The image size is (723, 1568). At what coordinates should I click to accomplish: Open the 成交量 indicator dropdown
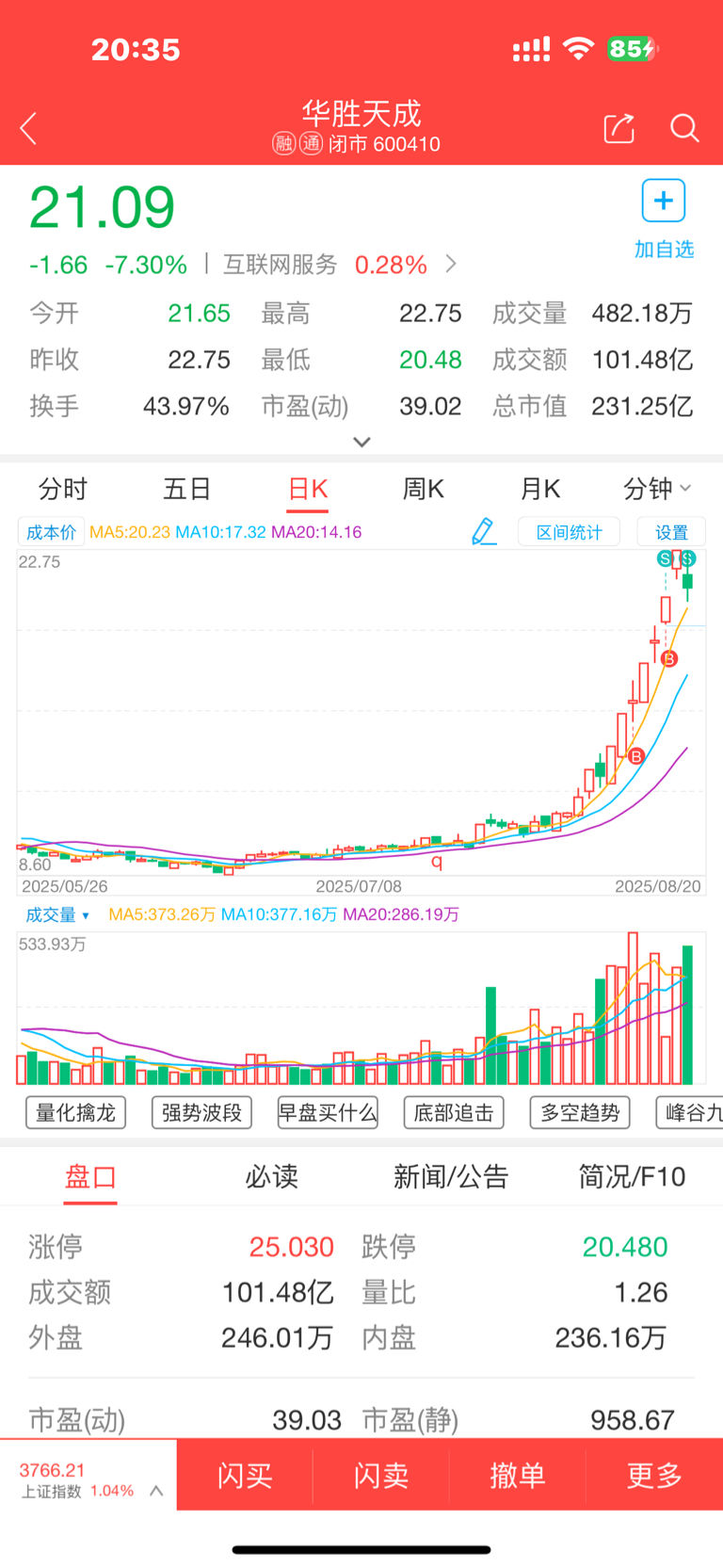[x=57, y=914]
